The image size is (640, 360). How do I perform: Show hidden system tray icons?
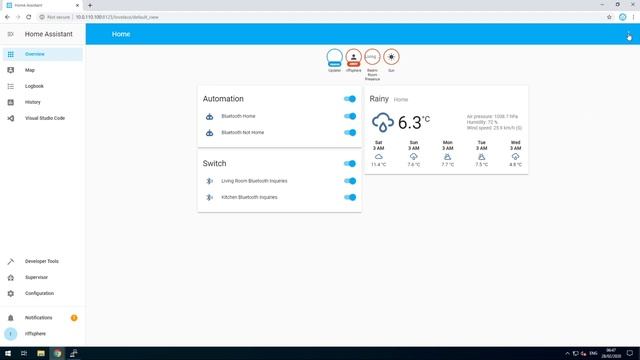pyautogui.click(x=567, y=353)
